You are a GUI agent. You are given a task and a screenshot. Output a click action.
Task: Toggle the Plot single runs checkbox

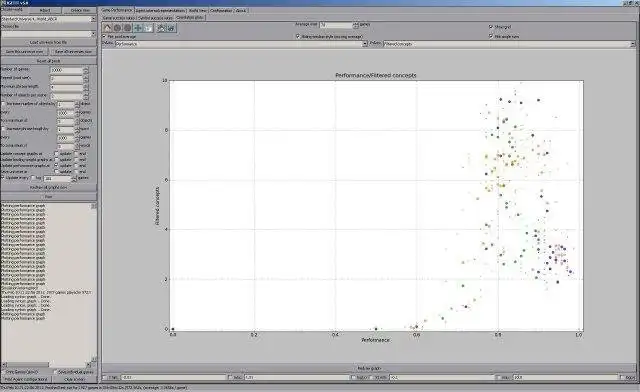491,36
